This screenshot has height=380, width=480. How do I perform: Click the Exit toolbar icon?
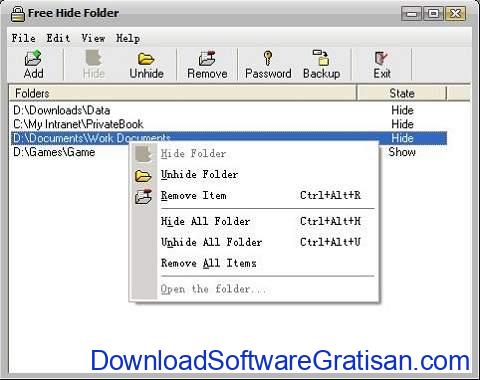pyautogui.click(x=381, y=58)
